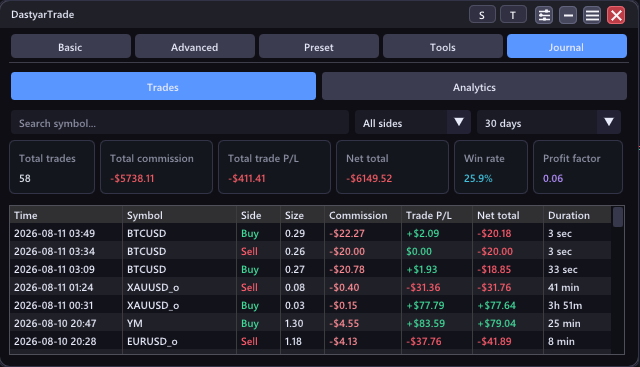Select the 2026-08-11 03:09 trade row
Screen dimensions: 640x367
[311, 269]
